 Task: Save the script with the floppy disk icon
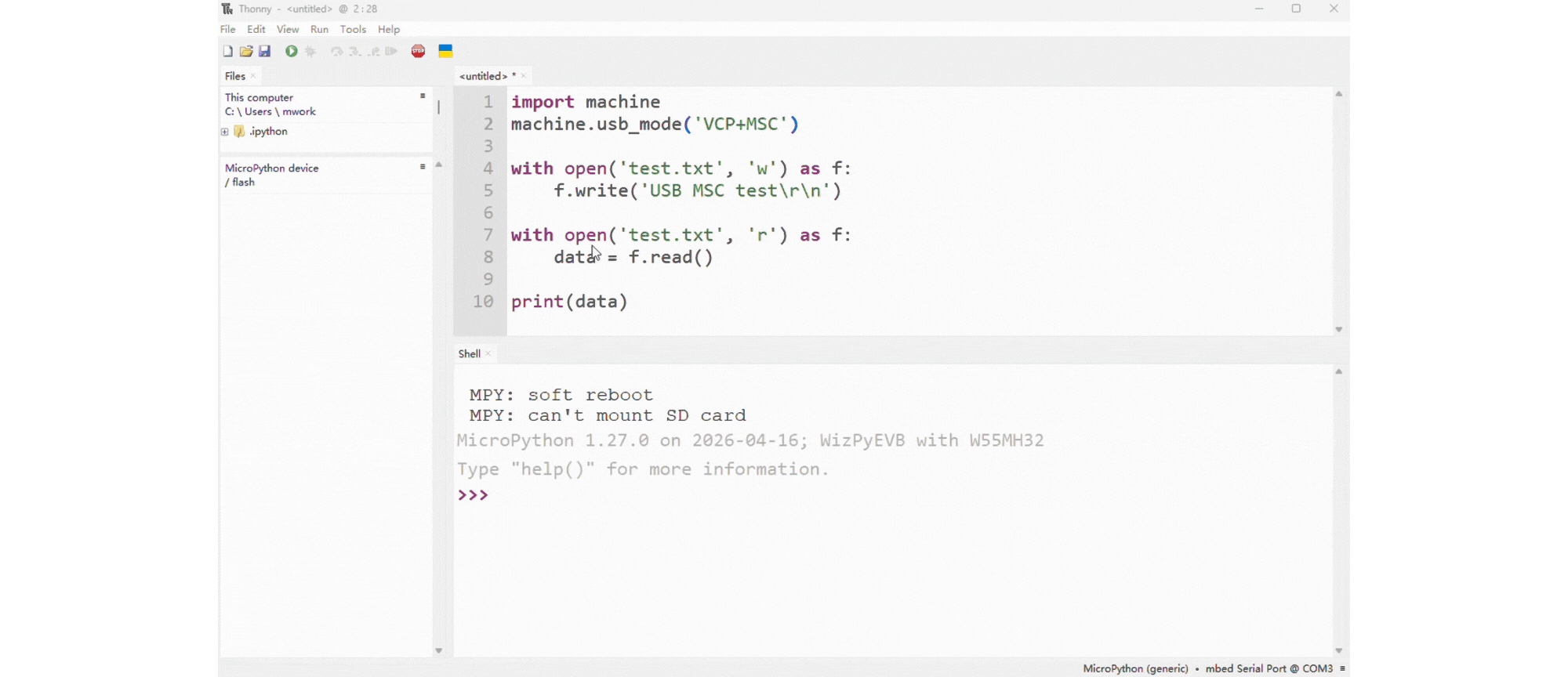click(265, 51)
